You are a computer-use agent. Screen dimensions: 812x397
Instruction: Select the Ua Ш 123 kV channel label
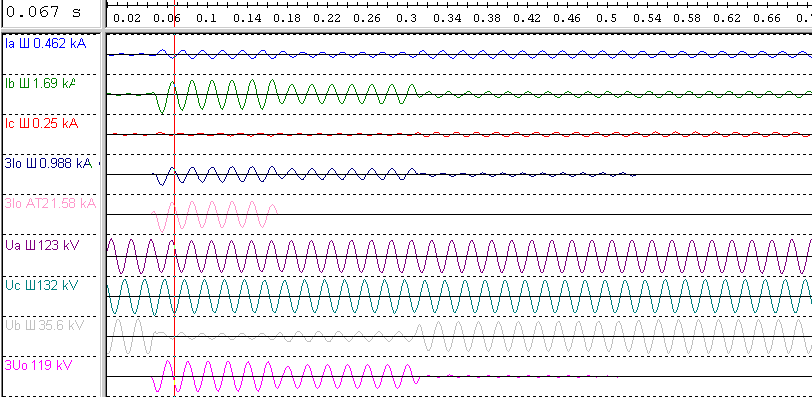(42, 244)
